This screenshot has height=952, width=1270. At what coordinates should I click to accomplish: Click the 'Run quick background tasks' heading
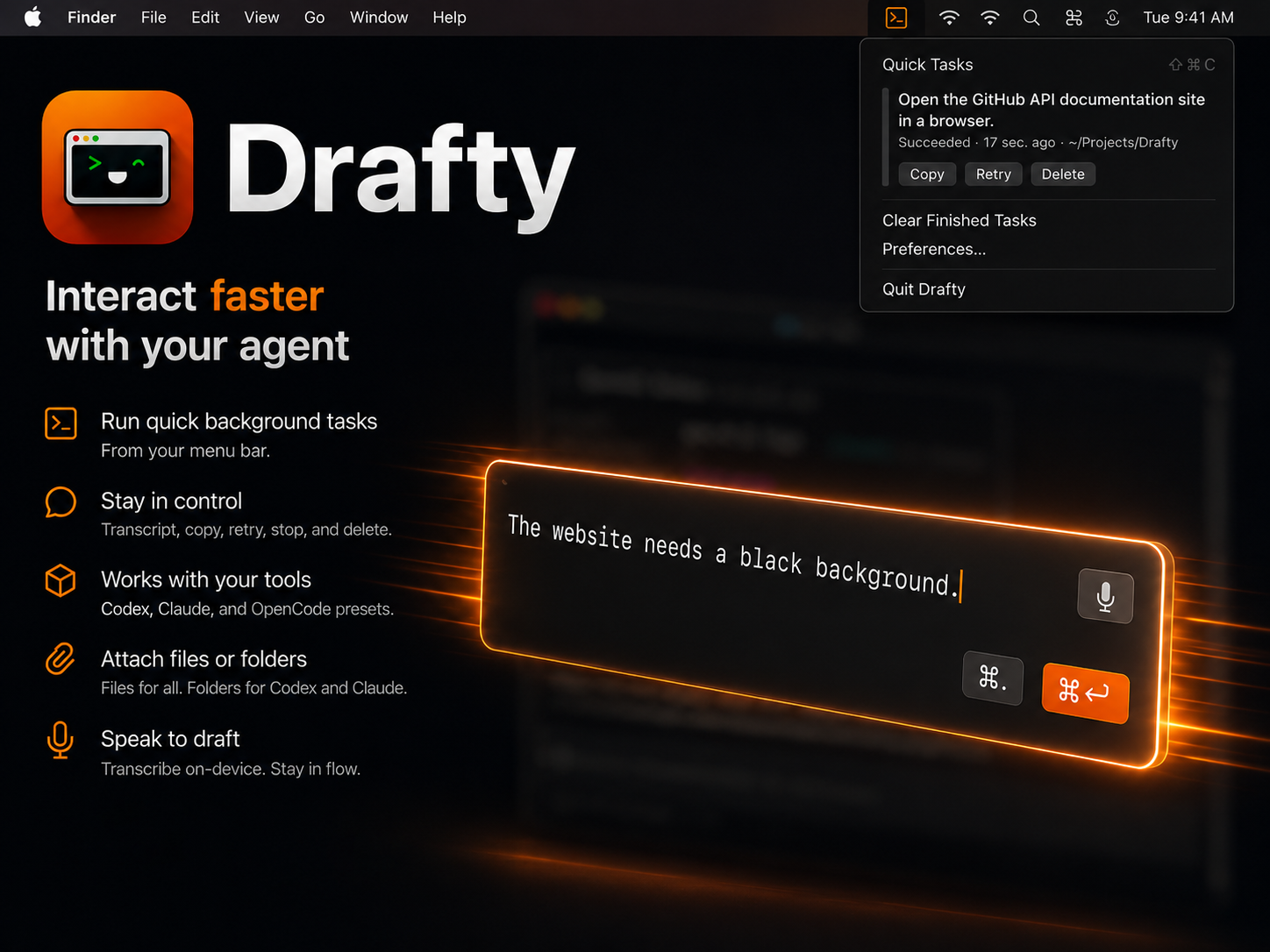click(x=239, y=422)
